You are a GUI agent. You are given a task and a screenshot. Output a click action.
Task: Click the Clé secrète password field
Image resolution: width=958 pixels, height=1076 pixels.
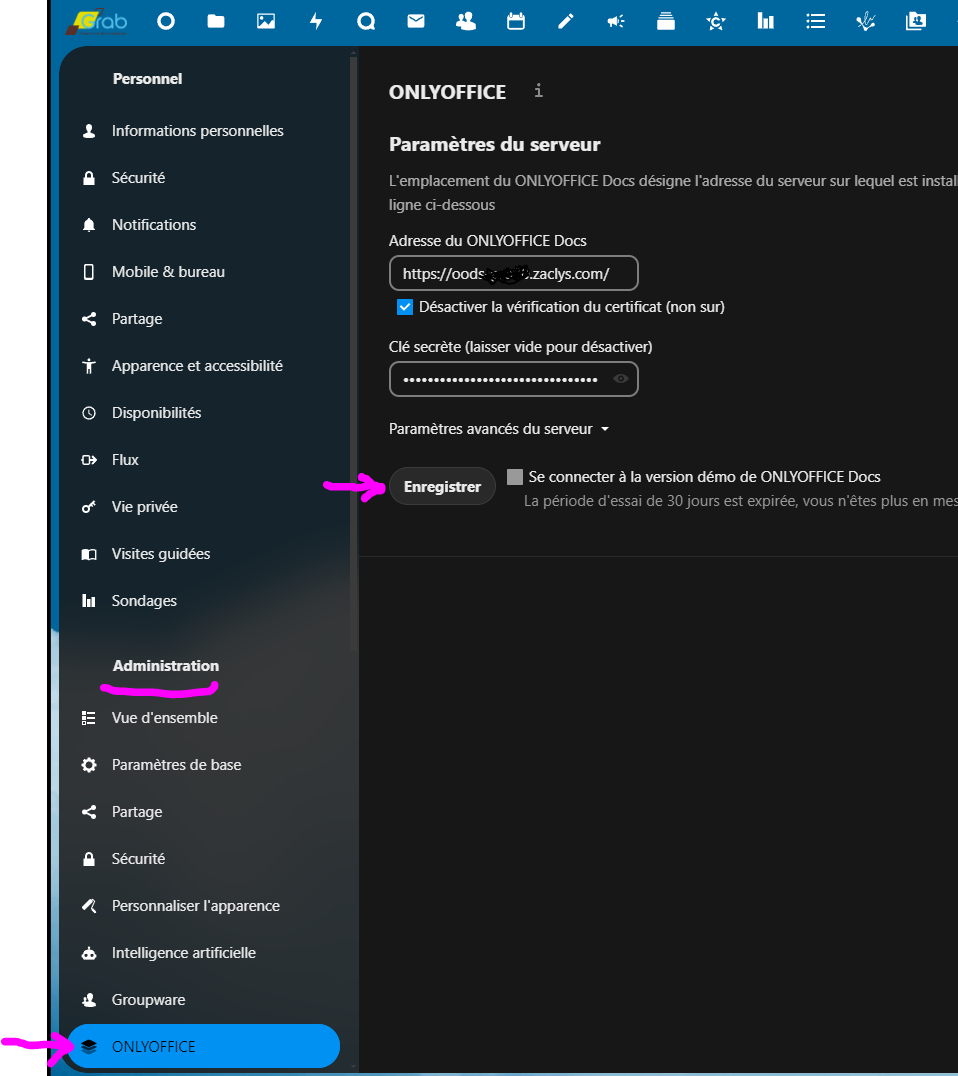[500, 379]
